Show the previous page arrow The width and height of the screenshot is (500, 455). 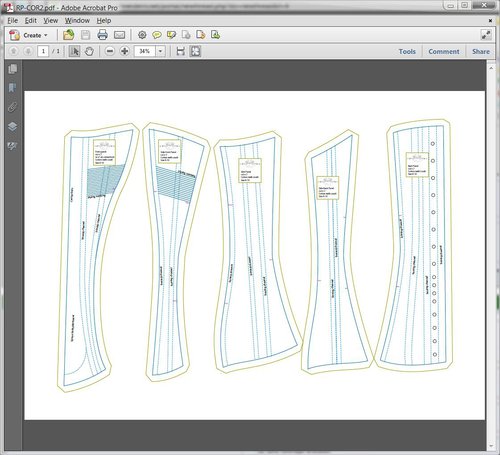[14, 51]
